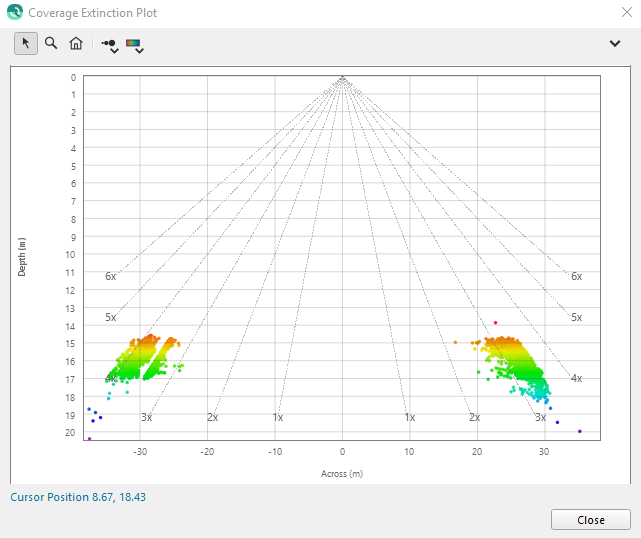Open the point style dropdown
Screen dimensions: 641x538
[x=110, y=45]
